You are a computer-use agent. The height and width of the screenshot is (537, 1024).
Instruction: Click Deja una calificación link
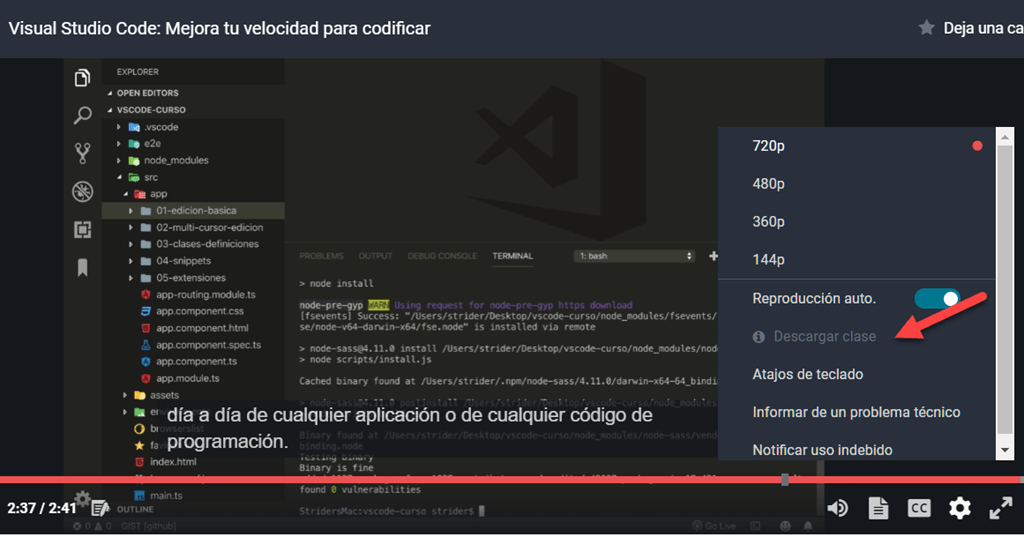983,28
